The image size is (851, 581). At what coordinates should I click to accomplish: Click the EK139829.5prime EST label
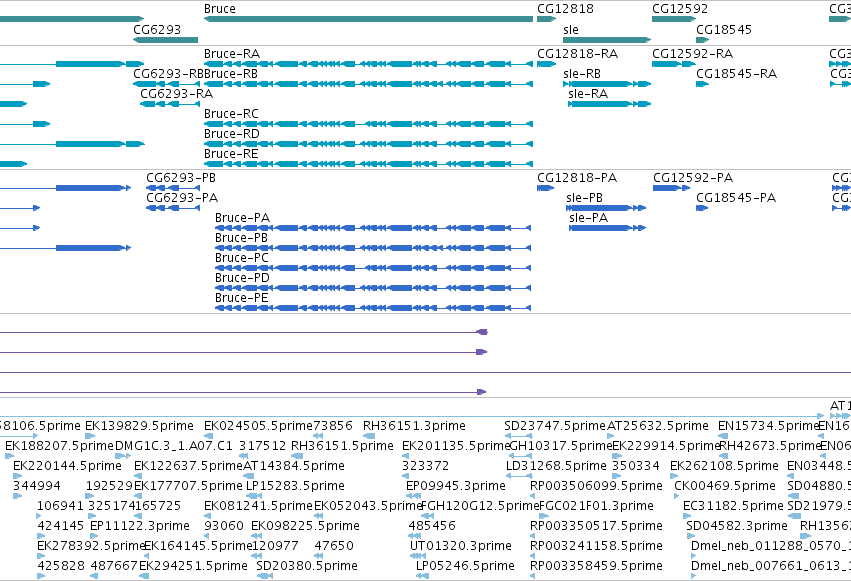tap(139, 426)
